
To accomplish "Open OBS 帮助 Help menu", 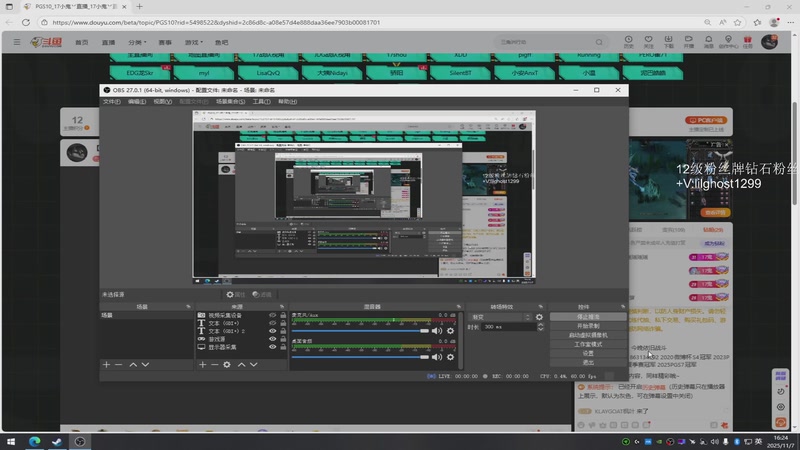I will pyautogui.click(x=287, y=102).
